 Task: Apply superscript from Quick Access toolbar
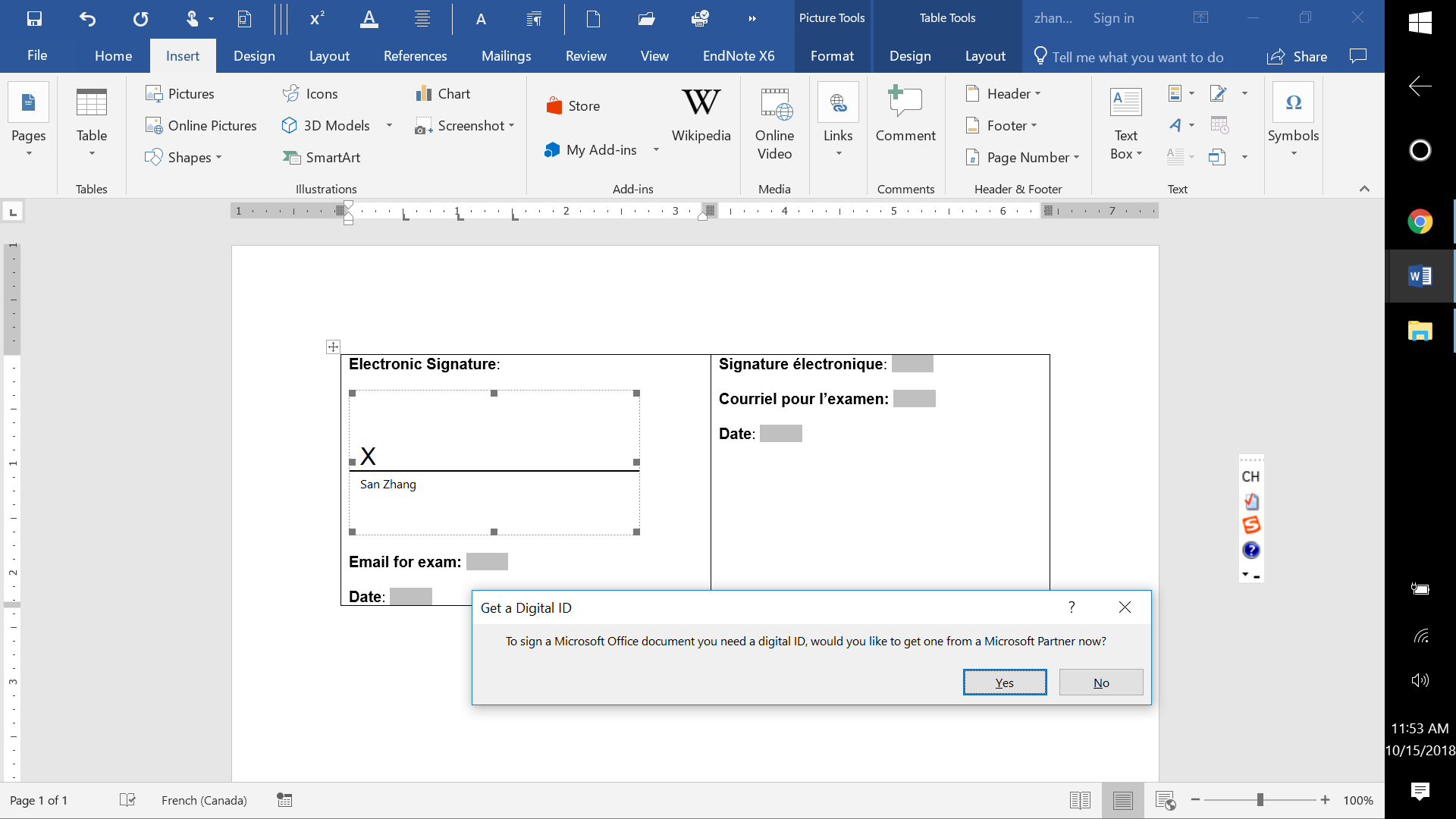[318, 19]
